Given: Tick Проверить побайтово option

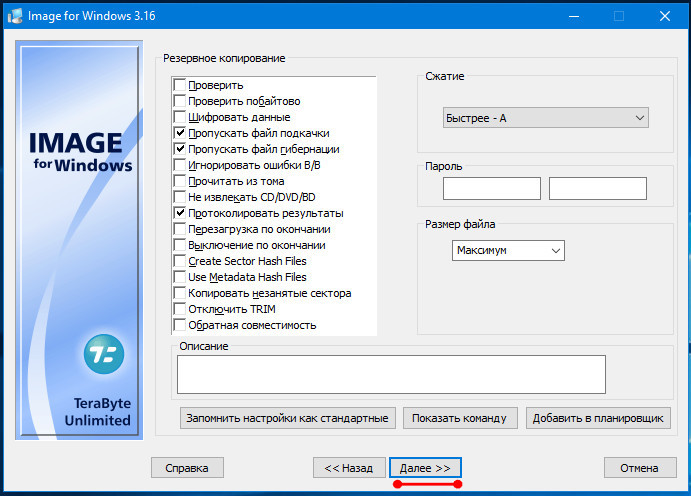Looking at the screenshot, I should [x=179, y=101].
